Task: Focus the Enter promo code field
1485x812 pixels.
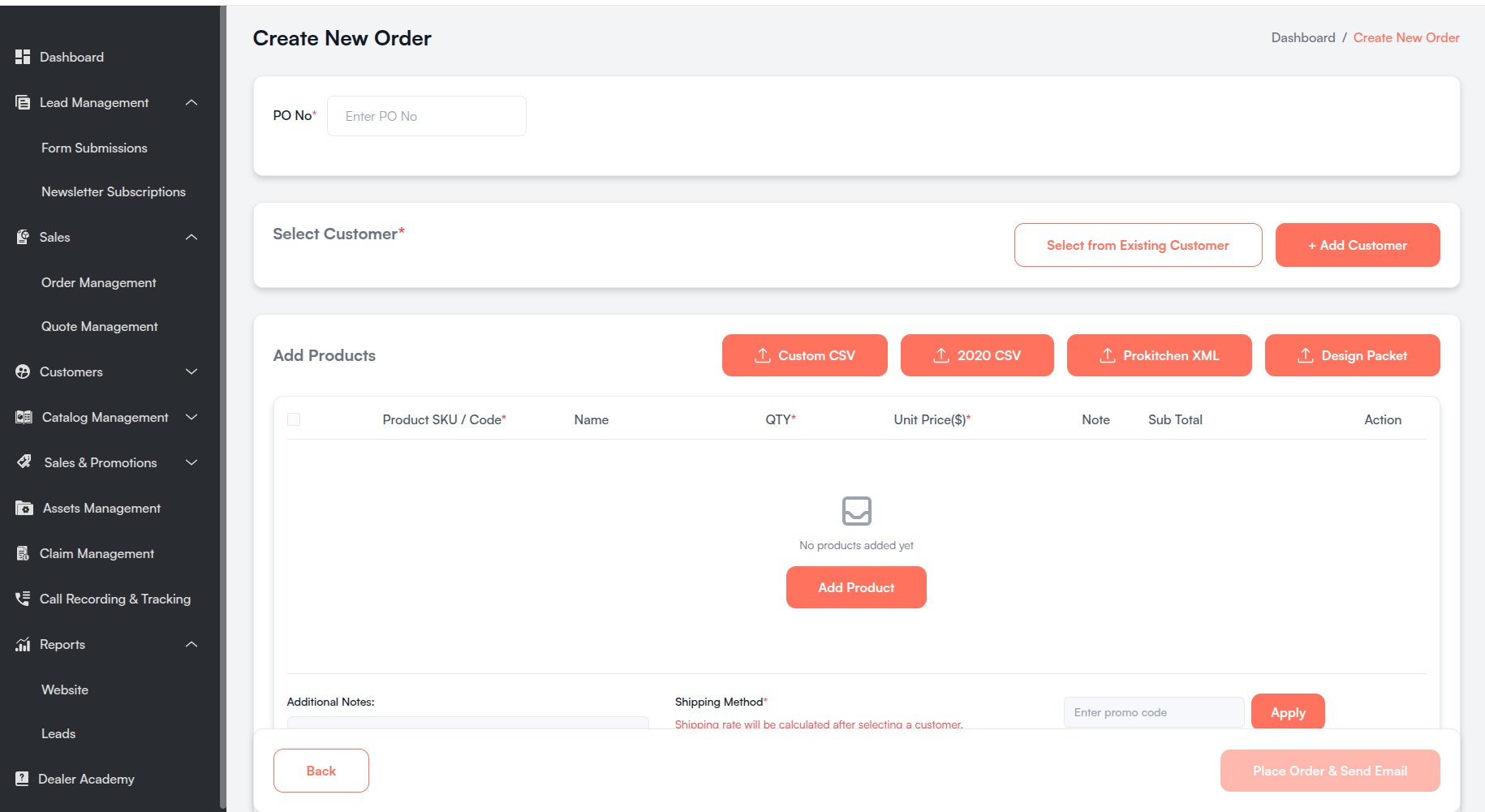Action: pyautogui.click(x=1154, y=712)
